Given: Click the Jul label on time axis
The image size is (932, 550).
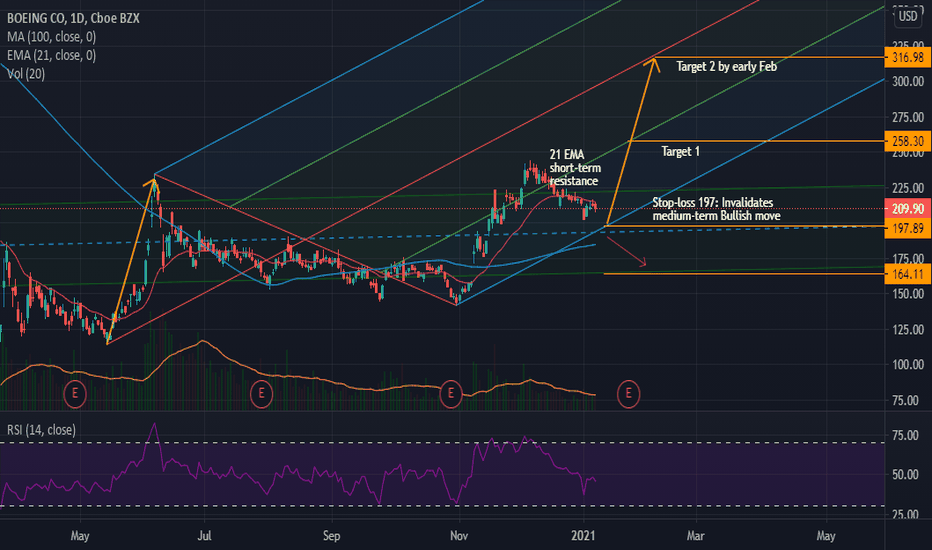Looking at the screenshot, I should [x=204, y=536].
